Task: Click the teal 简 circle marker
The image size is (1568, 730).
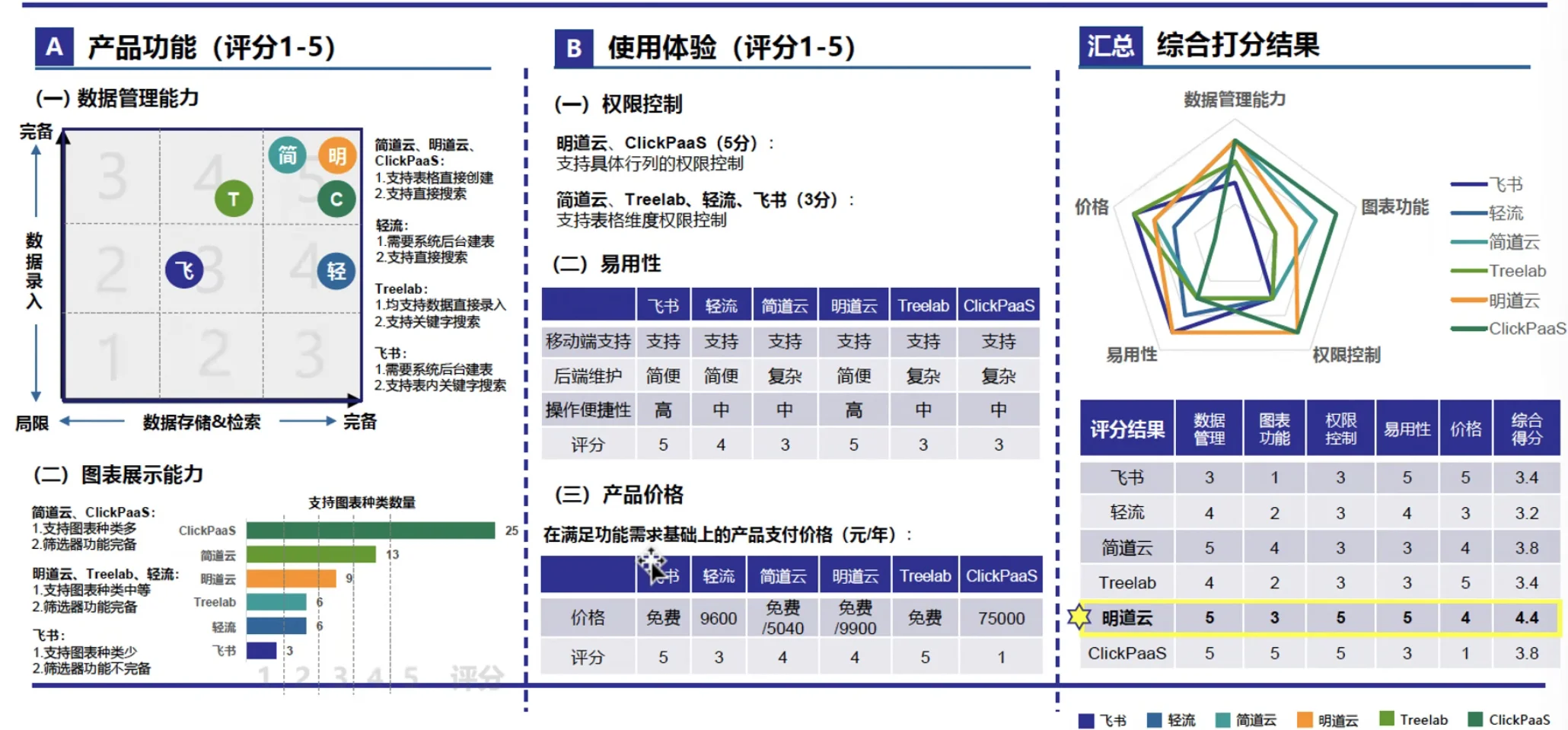Action: [287, 155]
